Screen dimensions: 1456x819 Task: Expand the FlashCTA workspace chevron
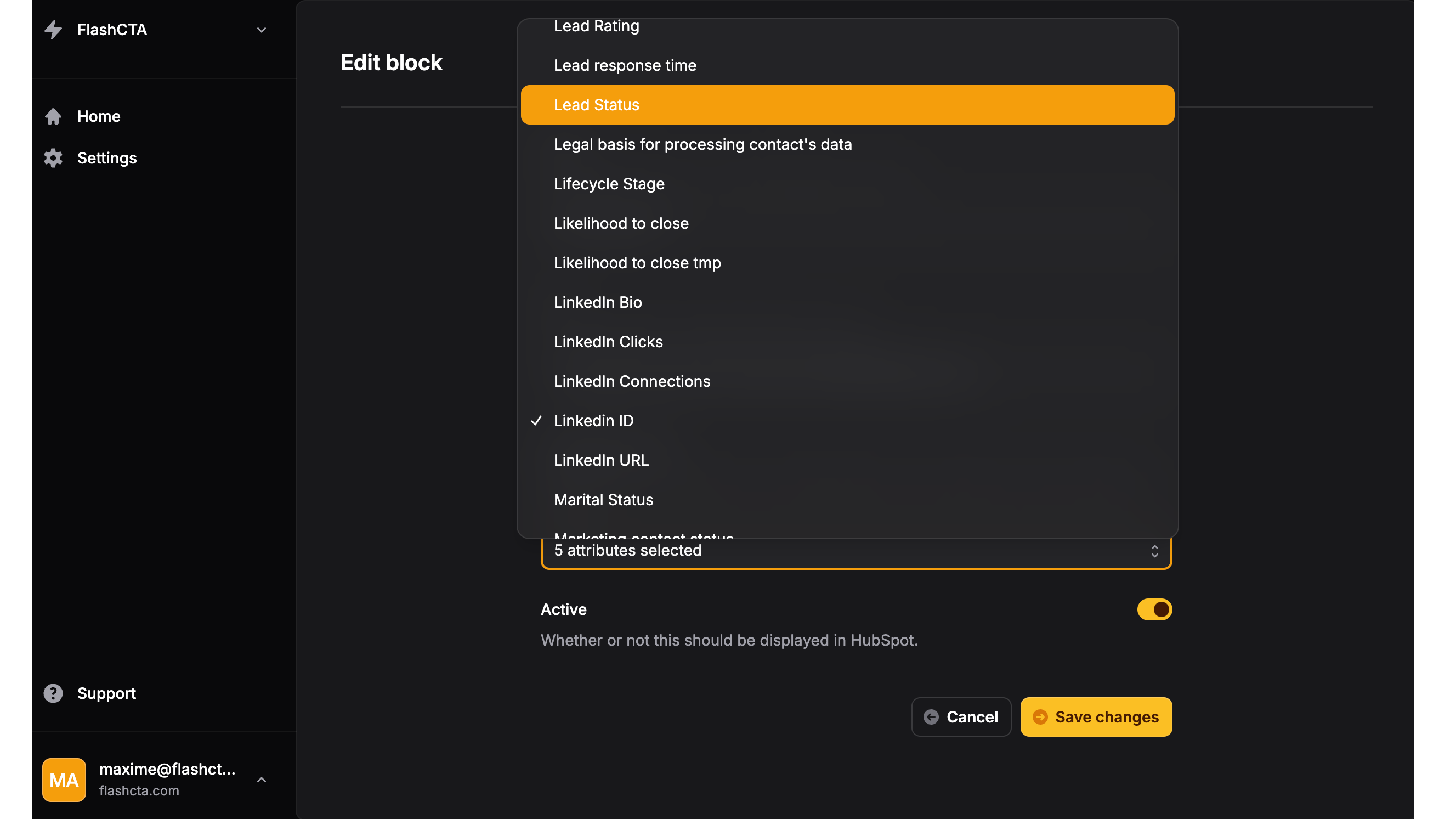261,30
